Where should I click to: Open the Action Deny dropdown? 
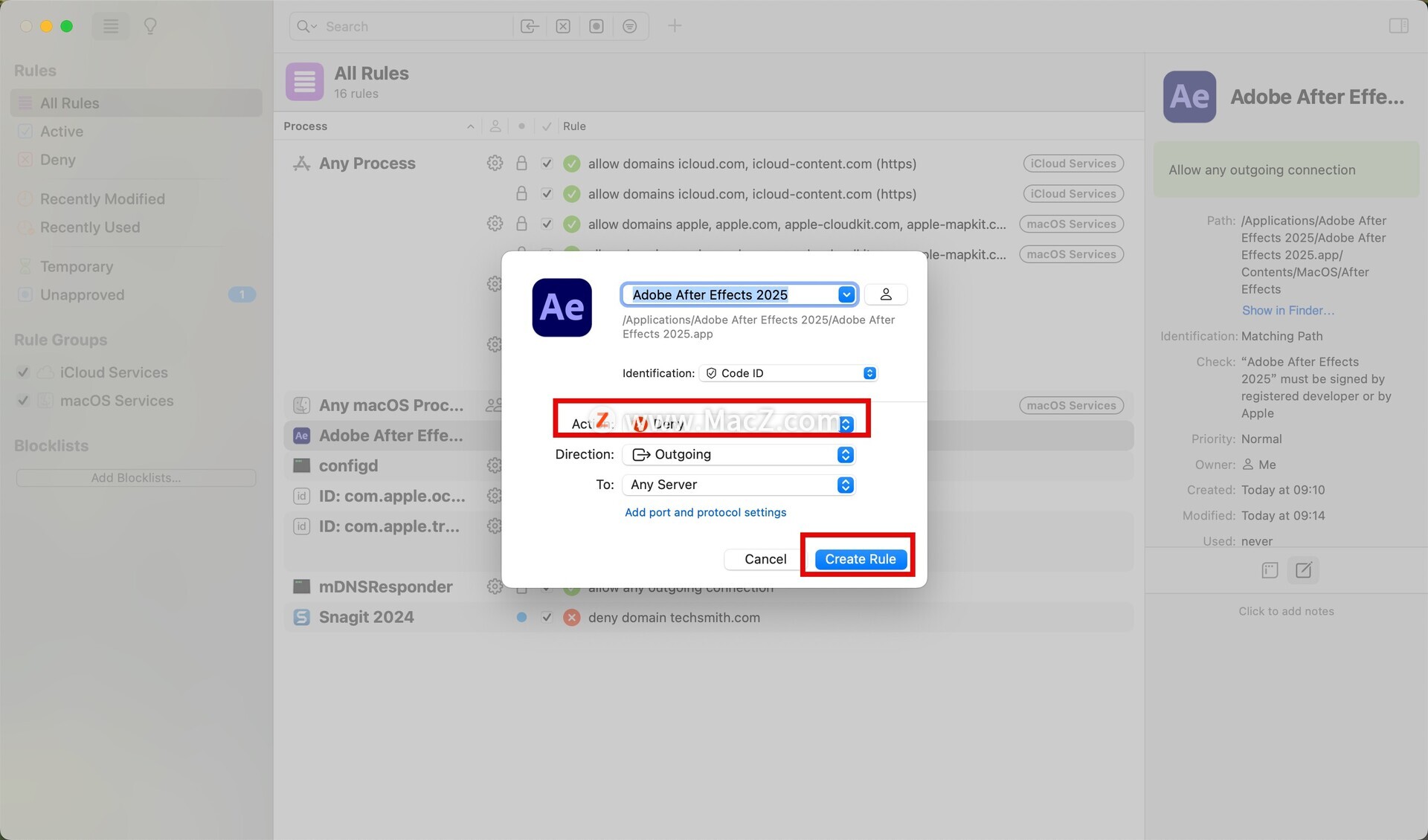(x=739, y=424)
